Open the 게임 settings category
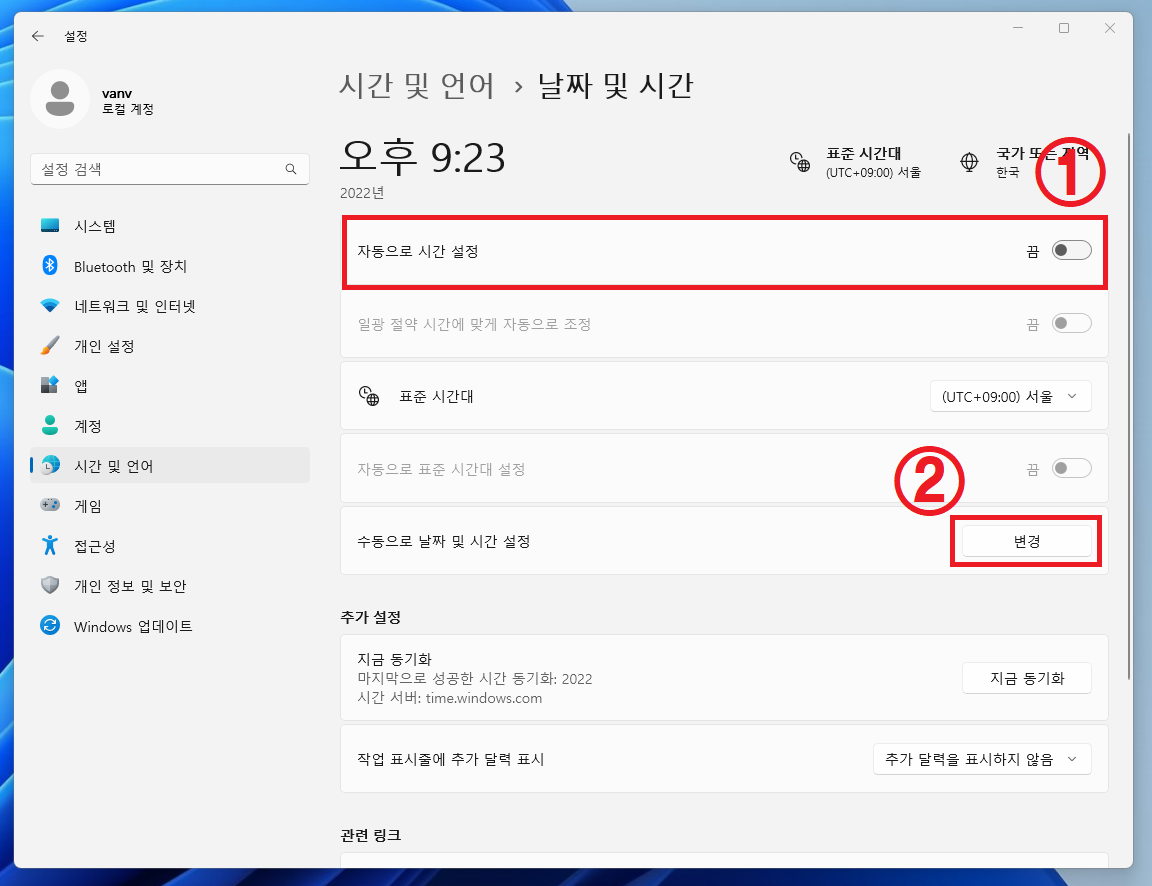 click(170, 505)
